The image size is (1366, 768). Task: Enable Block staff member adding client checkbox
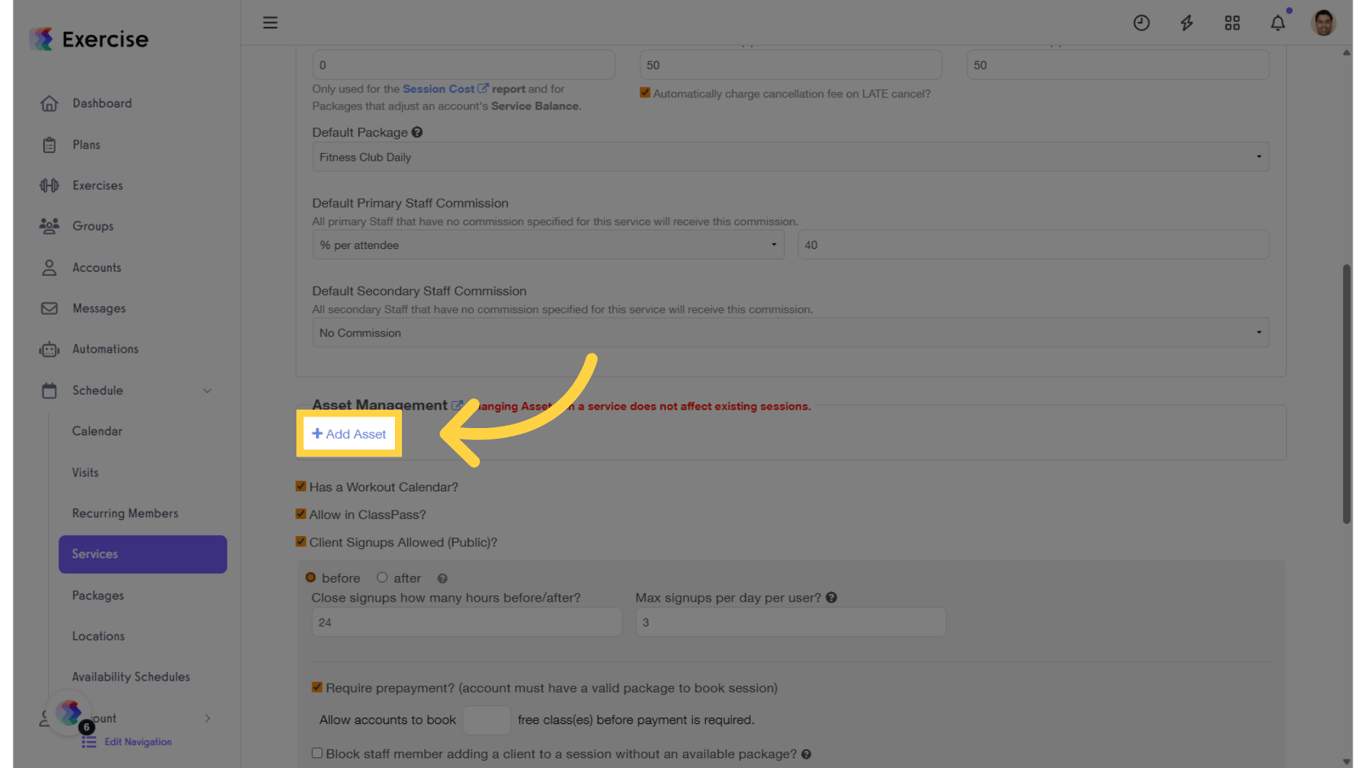[x=317, y=753]
